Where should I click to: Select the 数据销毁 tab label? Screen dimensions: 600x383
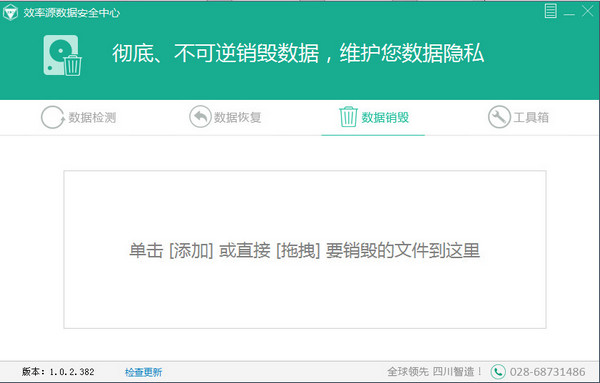click(x=385, y=117)
